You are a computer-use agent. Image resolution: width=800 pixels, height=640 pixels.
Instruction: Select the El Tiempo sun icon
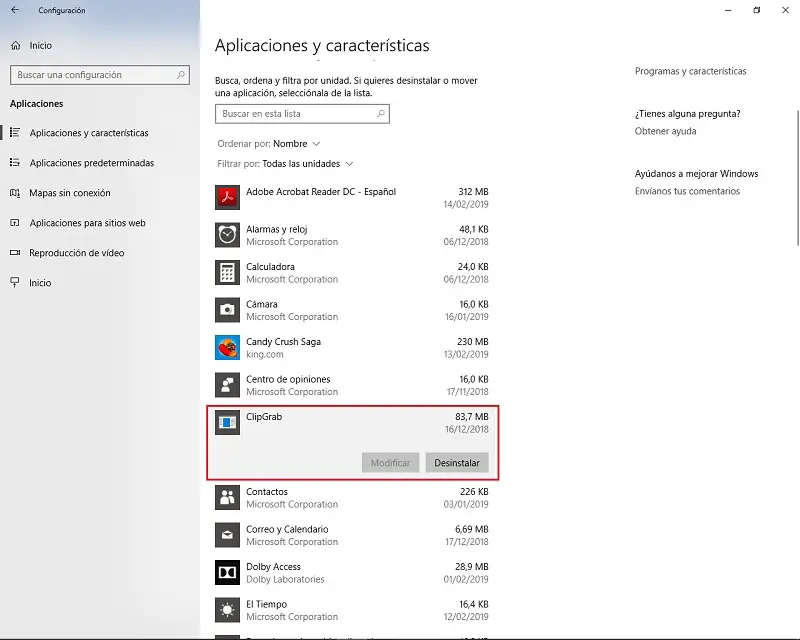[228, 610]
